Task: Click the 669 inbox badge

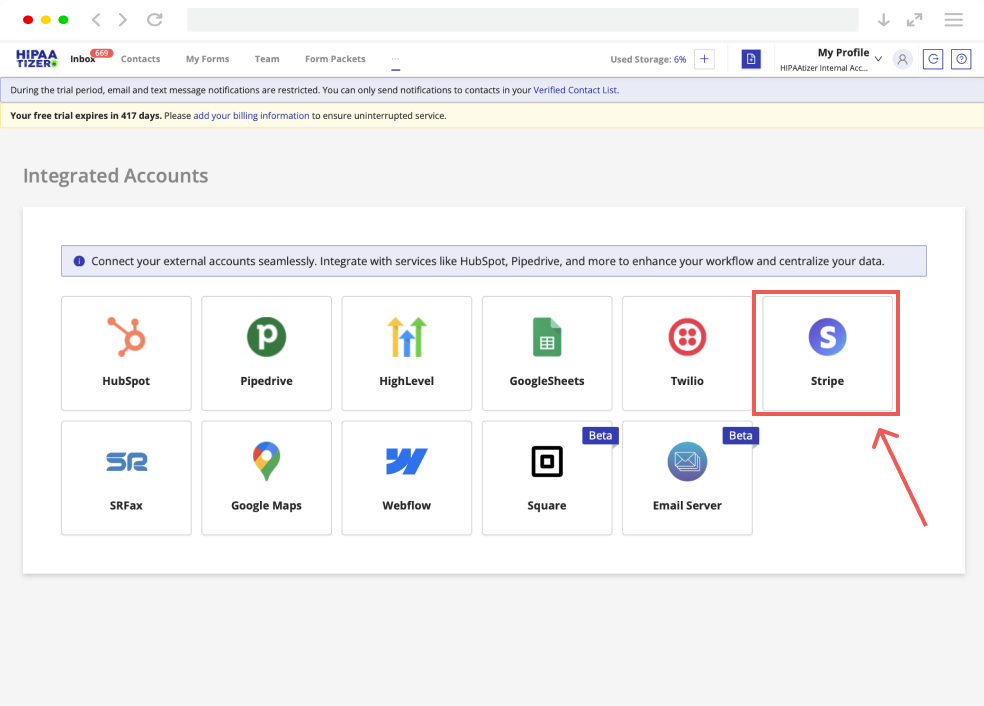Action: [x=102, y=53]
